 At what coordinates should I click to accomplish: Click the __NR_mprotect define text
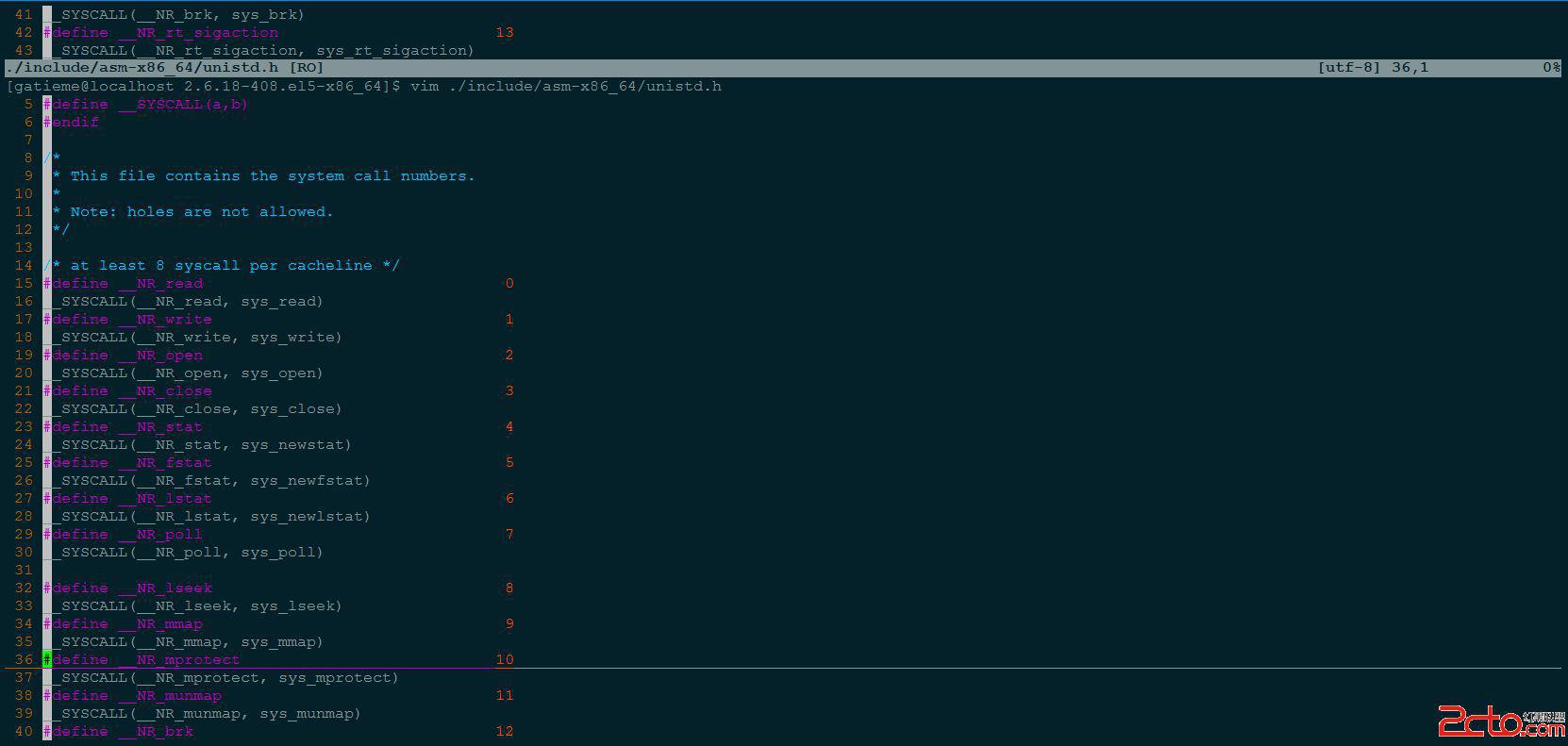179,659
